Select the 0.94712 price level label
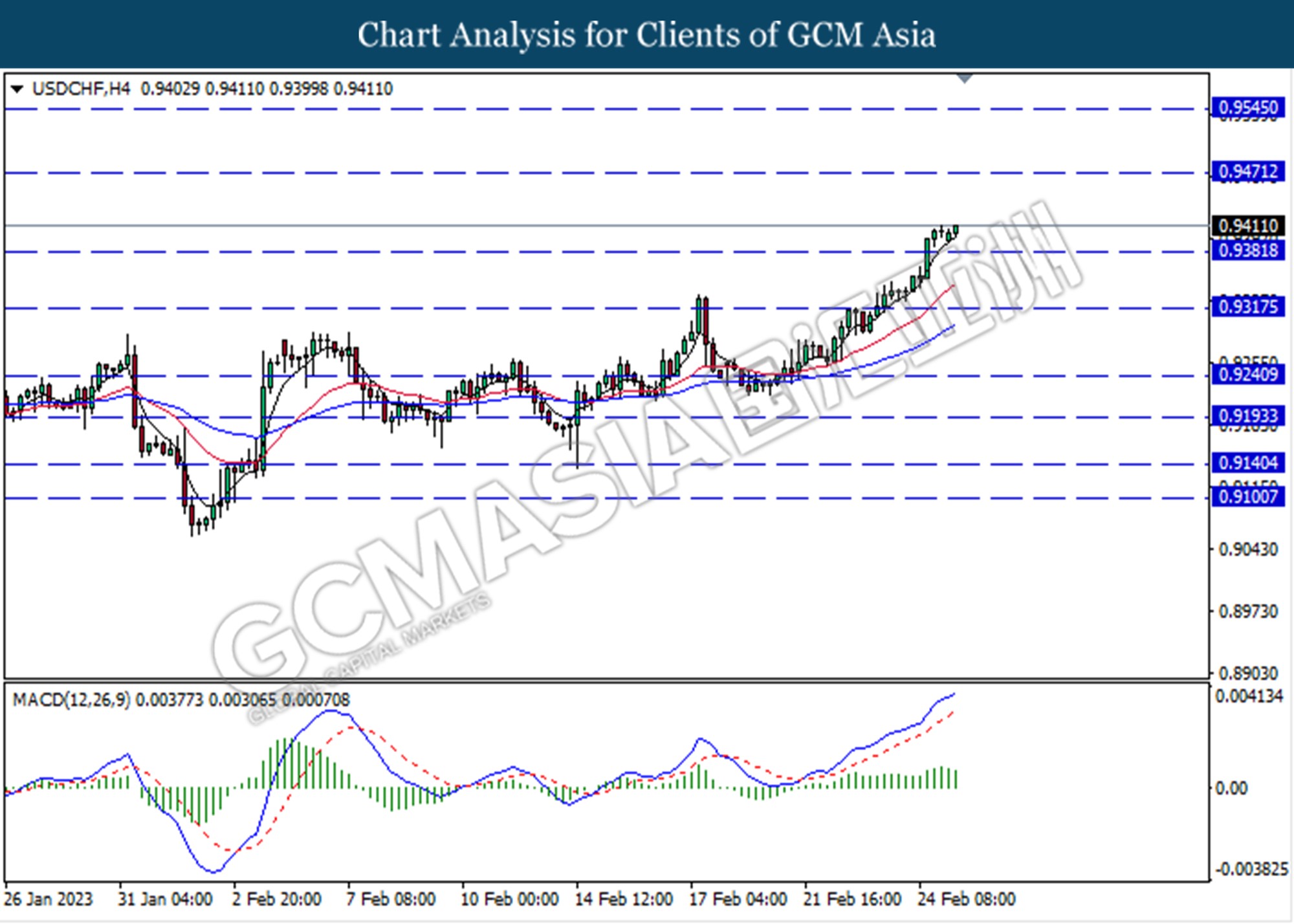The width and height of the screenshot is (1294, 924). point(1247,171)
